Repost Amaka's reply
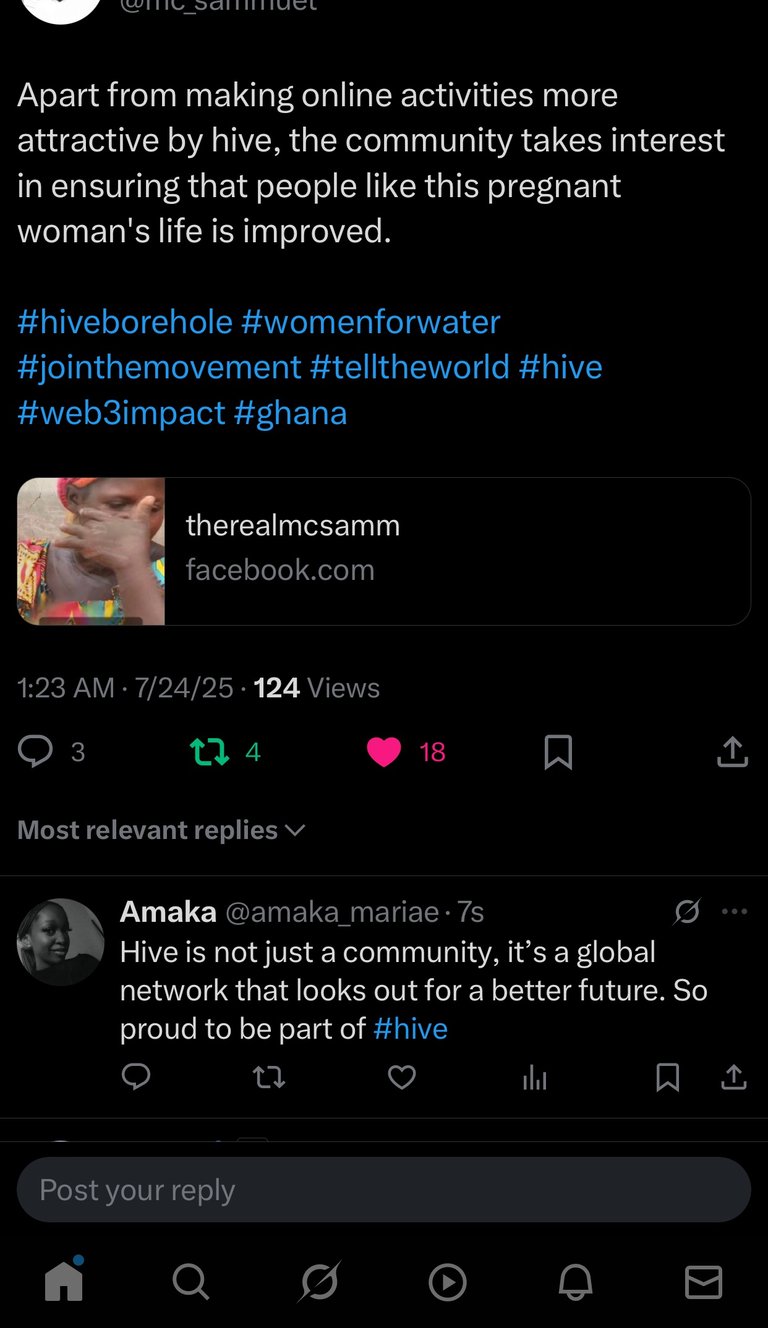 tap(268, 1076)
